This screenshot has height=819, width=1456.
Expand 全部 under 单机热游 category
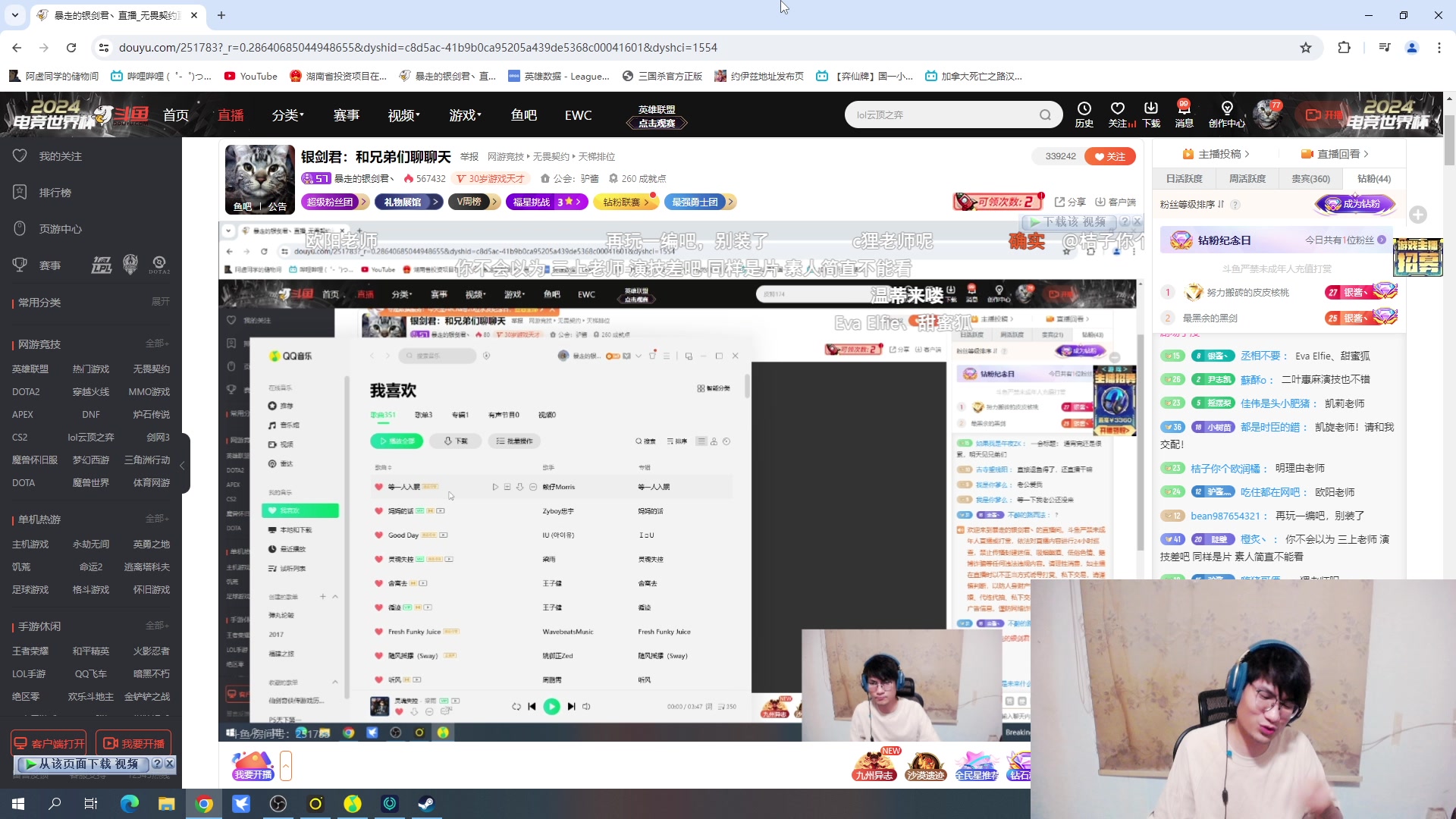[158, 519]
